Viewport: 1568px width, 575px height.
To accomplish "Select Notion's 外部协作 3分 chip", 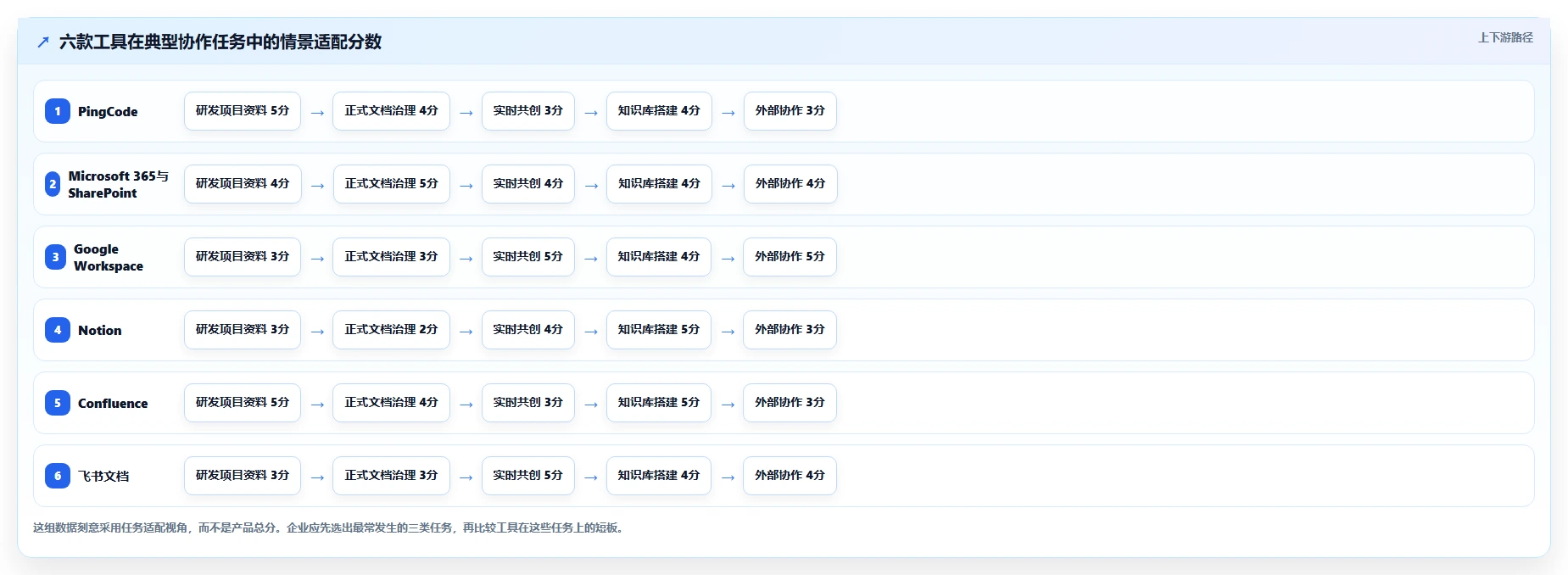I will tap(790, 330).
